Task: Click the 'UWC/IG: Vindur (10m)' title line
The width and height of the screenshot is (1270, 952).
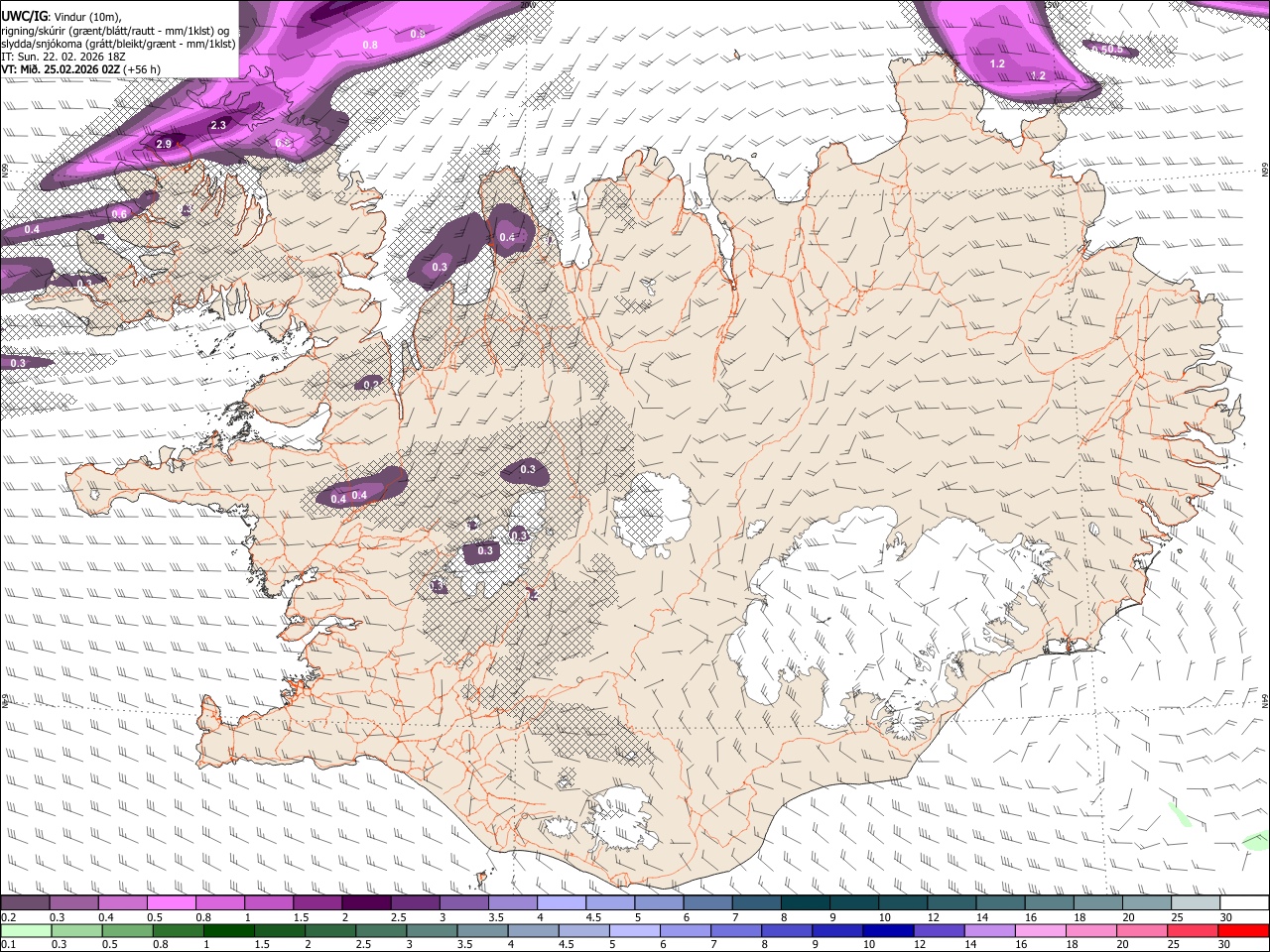Action: [x=62, y=17]
